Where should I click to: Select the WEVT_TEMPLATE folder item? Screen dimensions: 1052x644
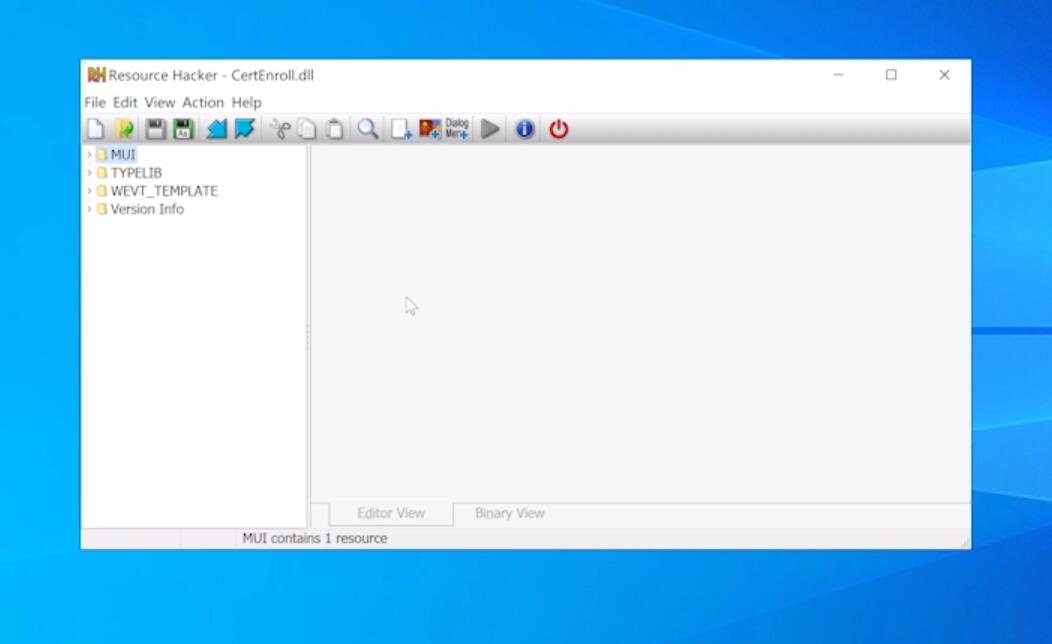point(158,191)
